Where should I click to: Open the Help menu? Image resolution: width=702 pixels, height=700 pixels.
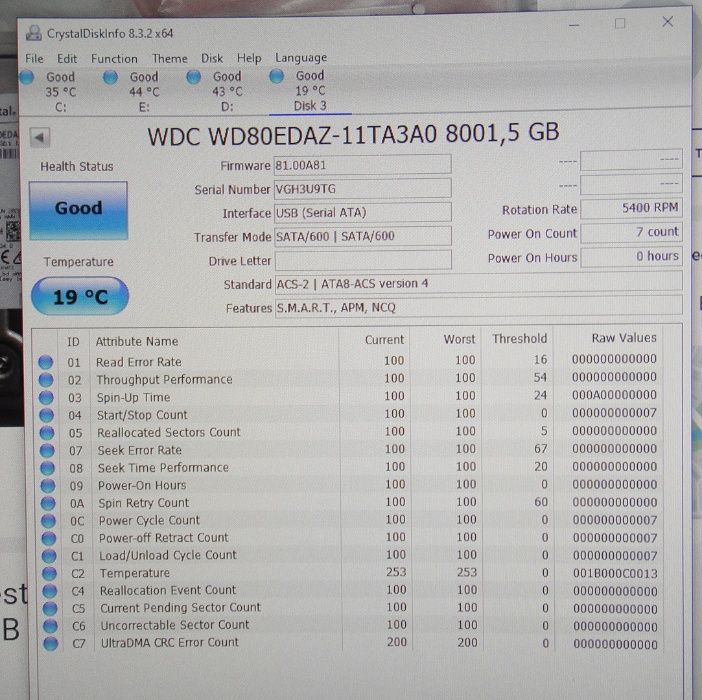[x=249, y=58]
